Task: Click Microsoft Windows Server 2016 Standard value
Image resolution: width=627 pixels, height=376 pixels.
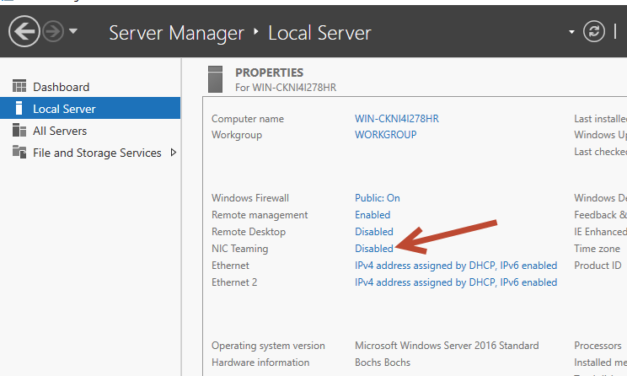Action: pyautogui.click(x=447, y=345)
